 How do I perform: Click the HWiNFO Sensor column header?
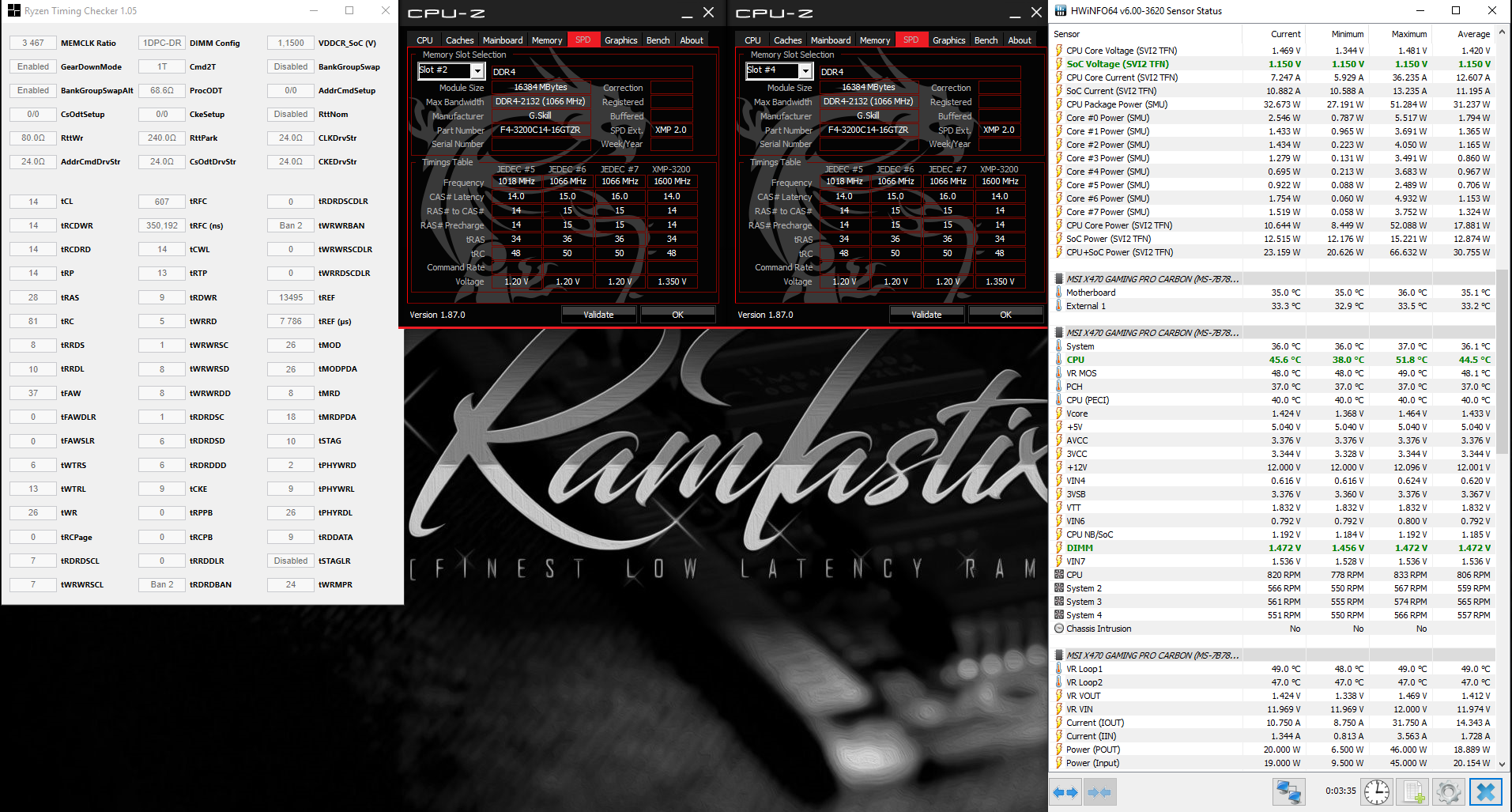tap(1146, 34)
